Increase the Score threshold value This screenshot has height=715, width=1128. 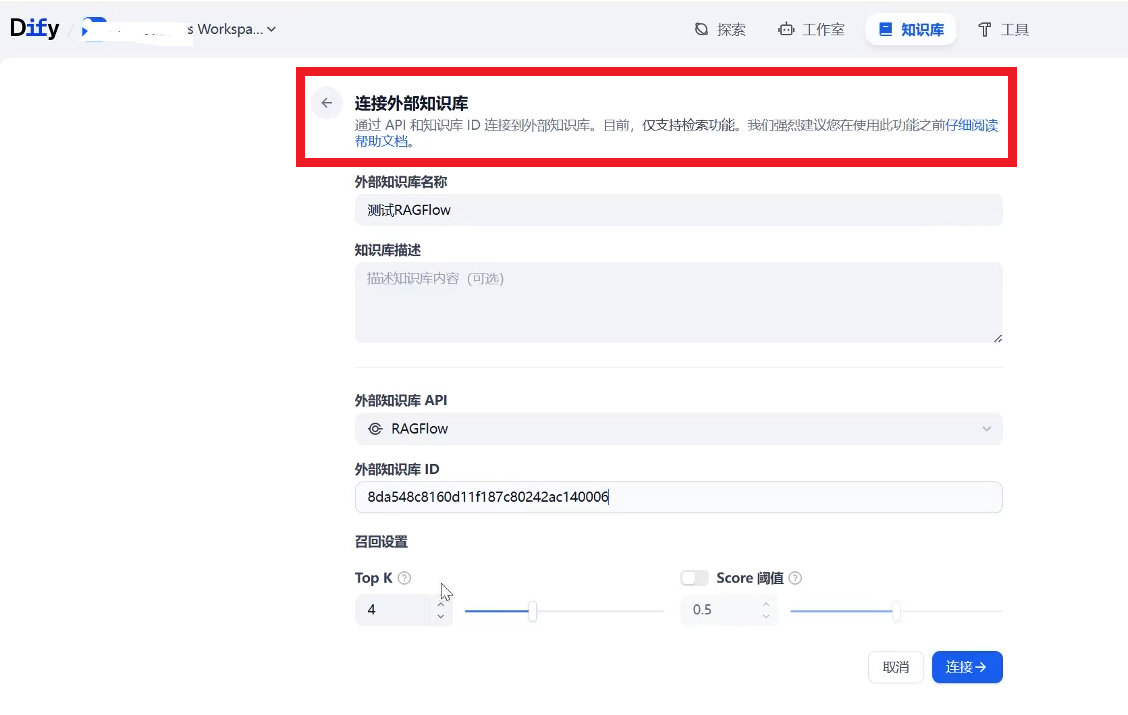pyautogui.click(x=766, y=604)
